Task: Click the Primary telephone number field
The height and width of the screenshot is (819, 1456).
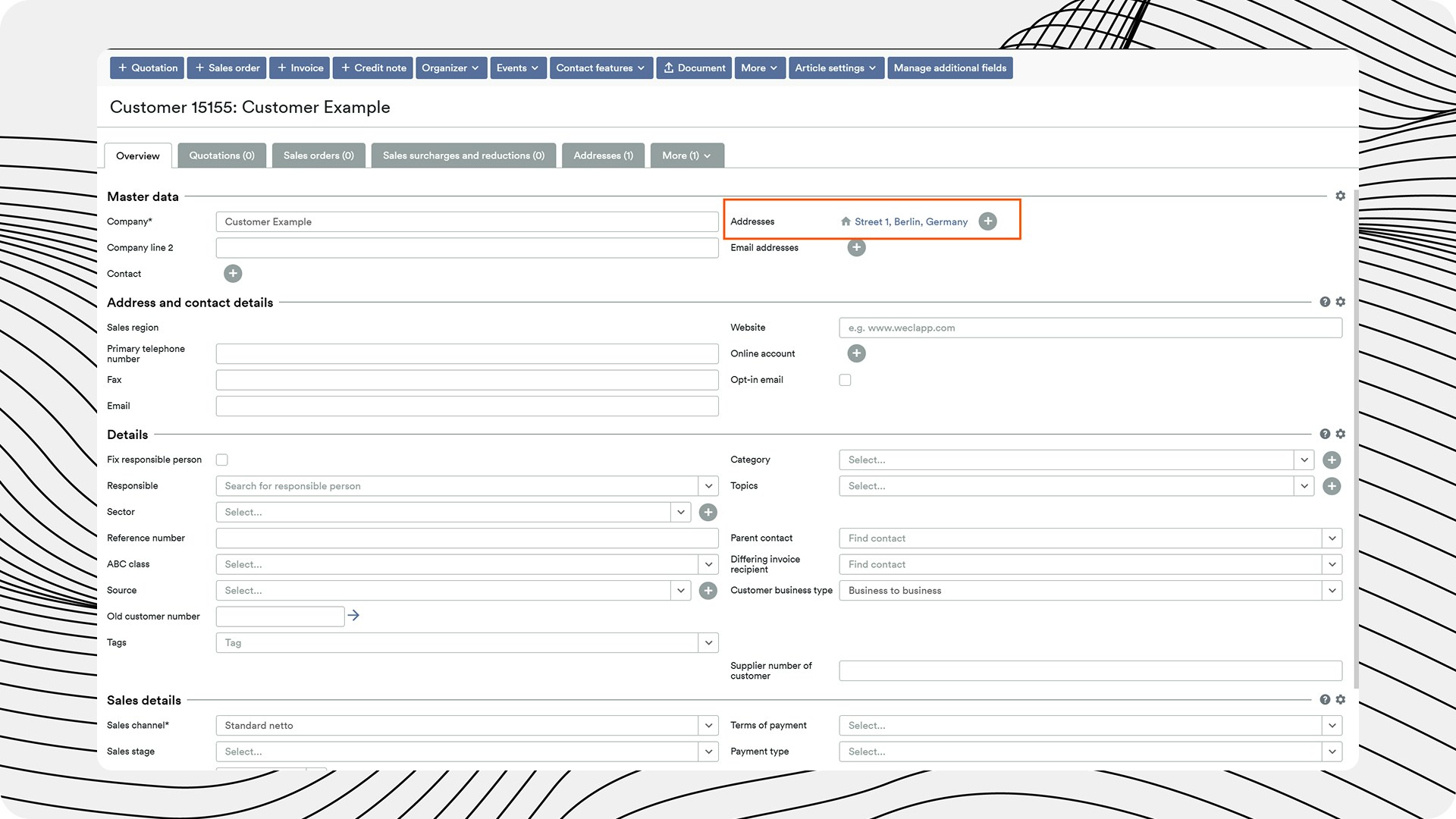Action: pos(467,354)
